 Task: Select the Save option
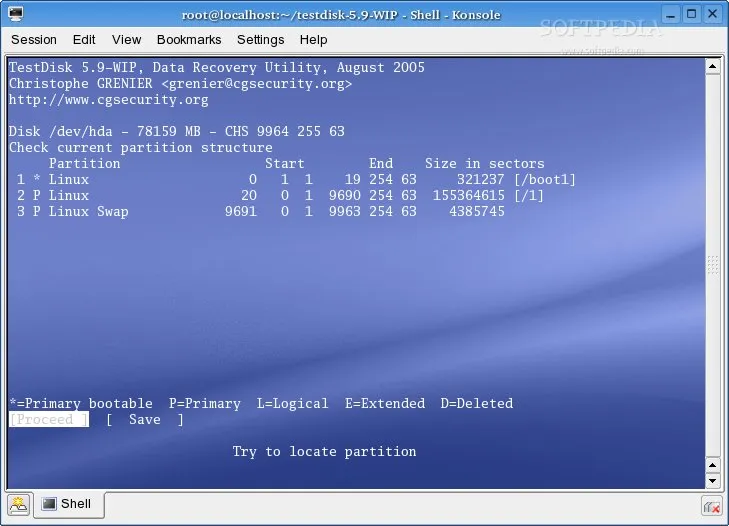[144, 420]
